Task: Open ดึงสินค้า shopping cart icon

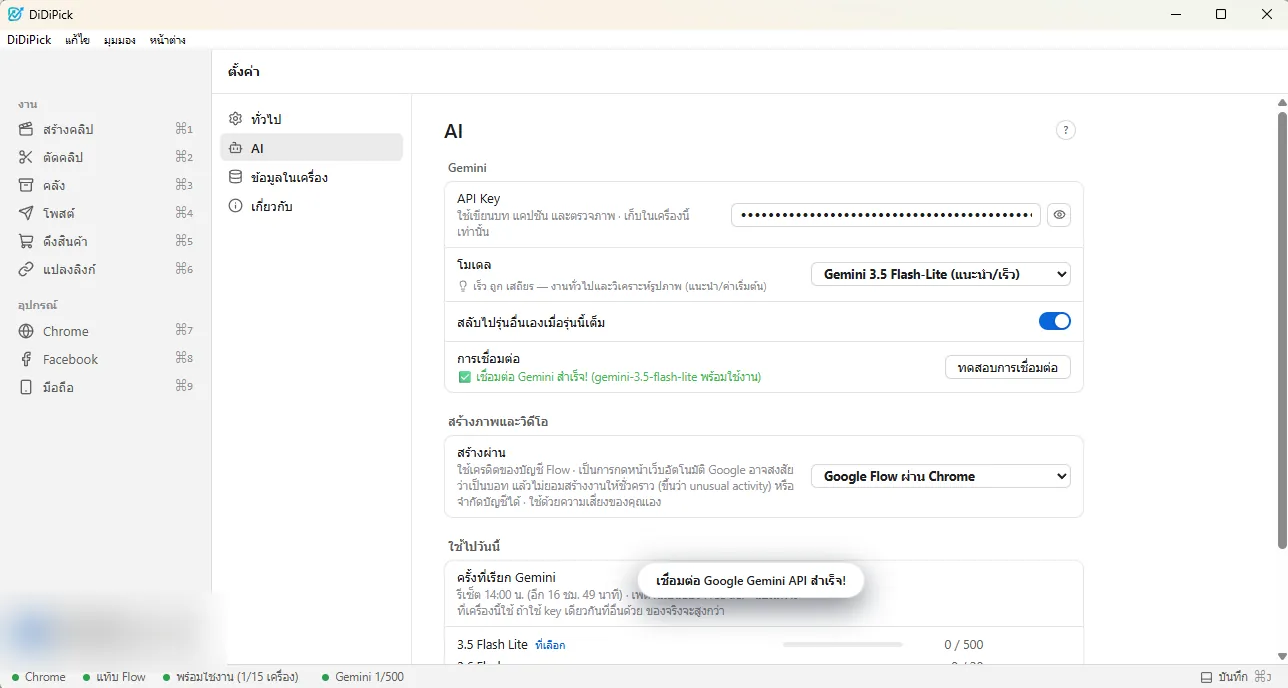Action: [26, 241]
